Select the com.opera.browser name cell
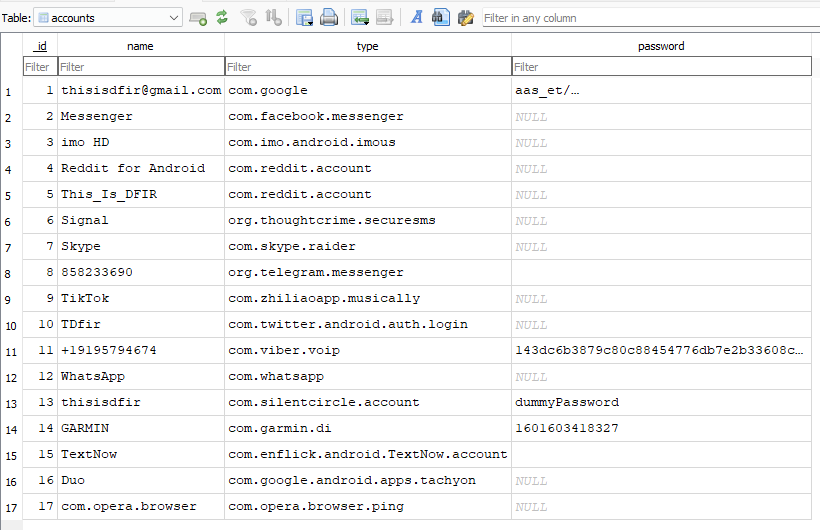The width and height of the screenshot is (820, 530). click(141, 506)
